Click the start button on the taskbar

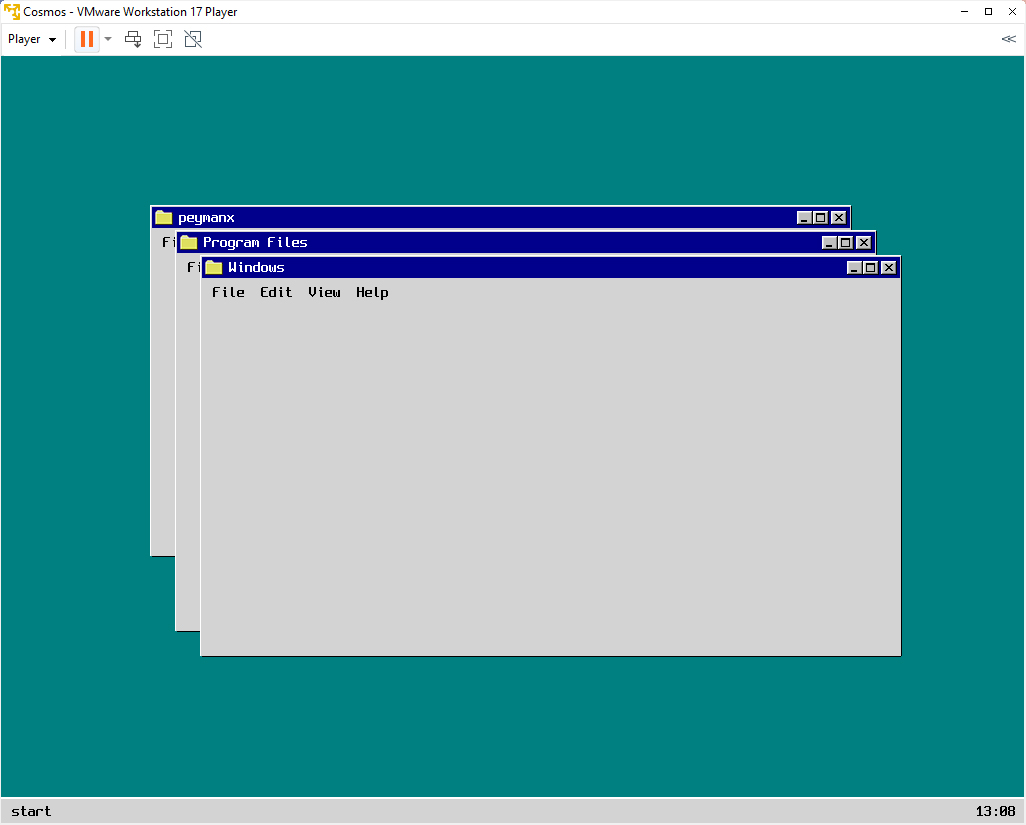point(31,811)
